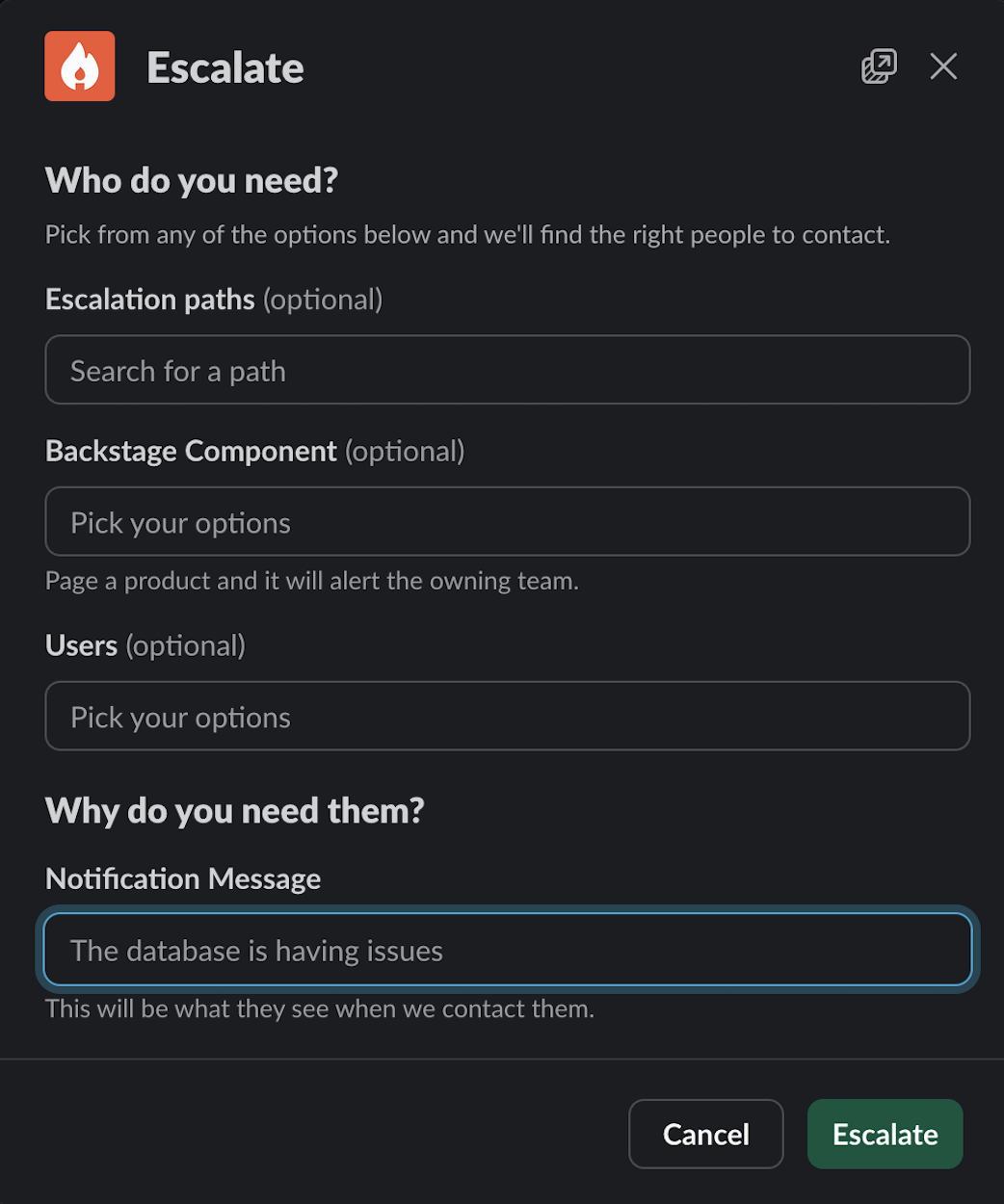Focus the Escalation paths search field
1004x1204 pixels.
coord(507,370)
